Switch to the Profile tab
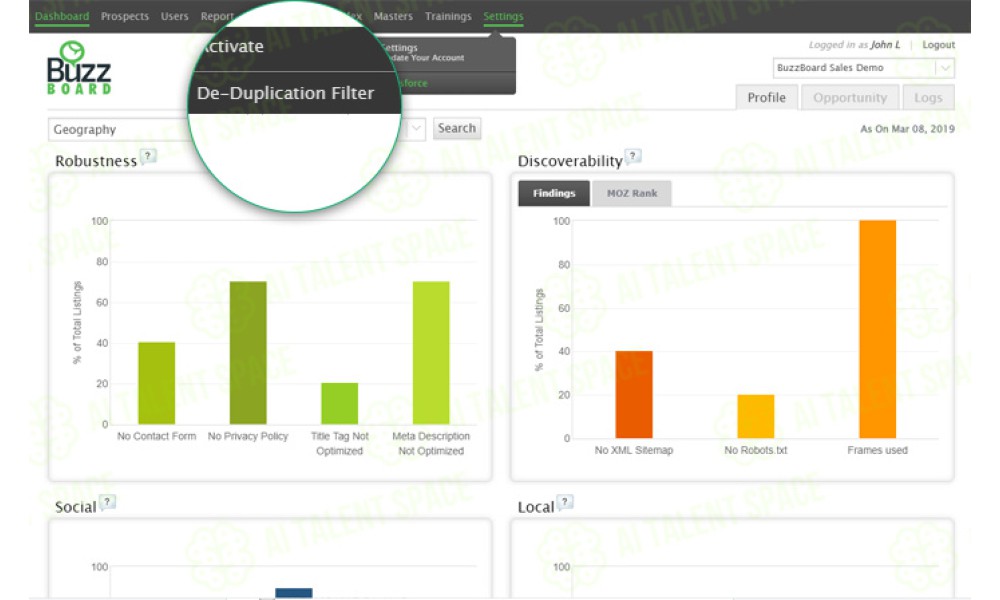 click(766, 98)
